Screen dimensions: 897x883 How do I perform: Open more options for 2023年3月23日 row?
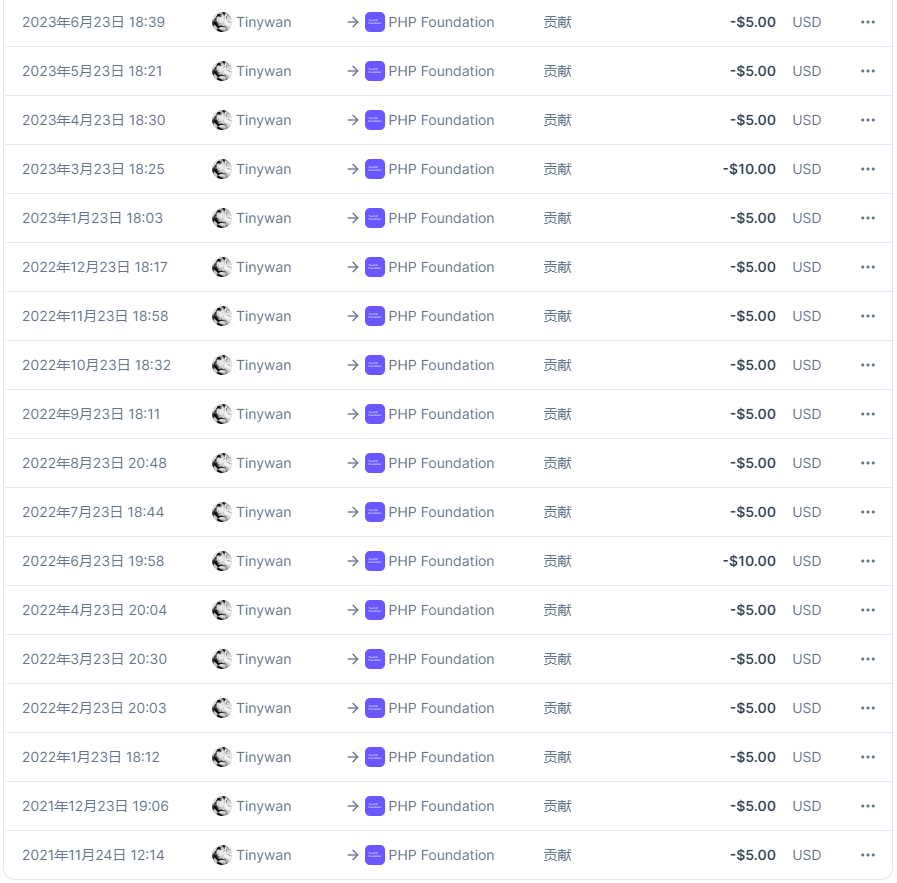867,169
